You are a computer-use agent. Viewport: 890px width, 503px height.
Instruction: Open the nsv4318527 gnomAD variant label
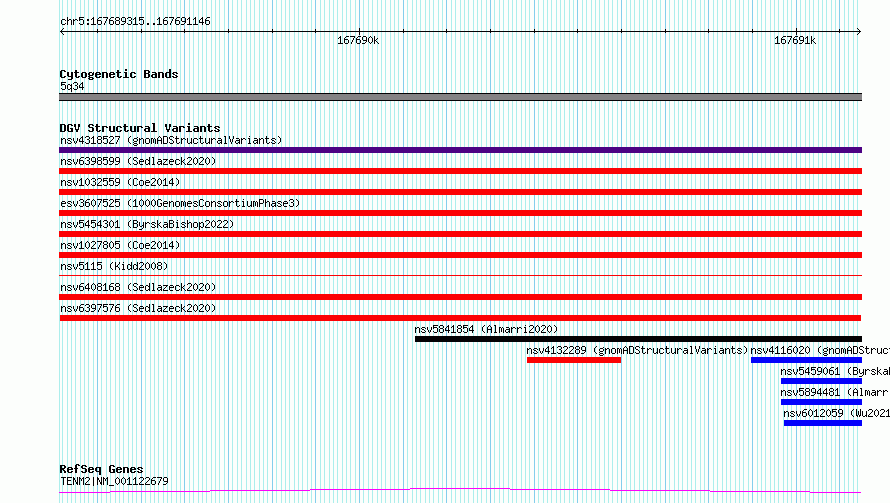171,140
